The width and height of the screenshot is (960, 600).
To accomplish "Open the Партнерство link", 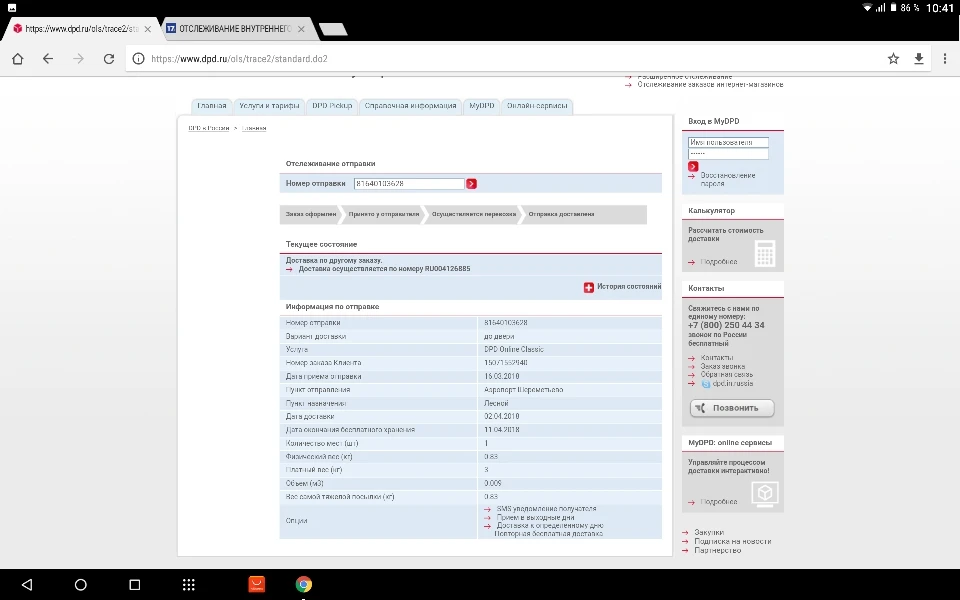I will [x=718, y=550].
